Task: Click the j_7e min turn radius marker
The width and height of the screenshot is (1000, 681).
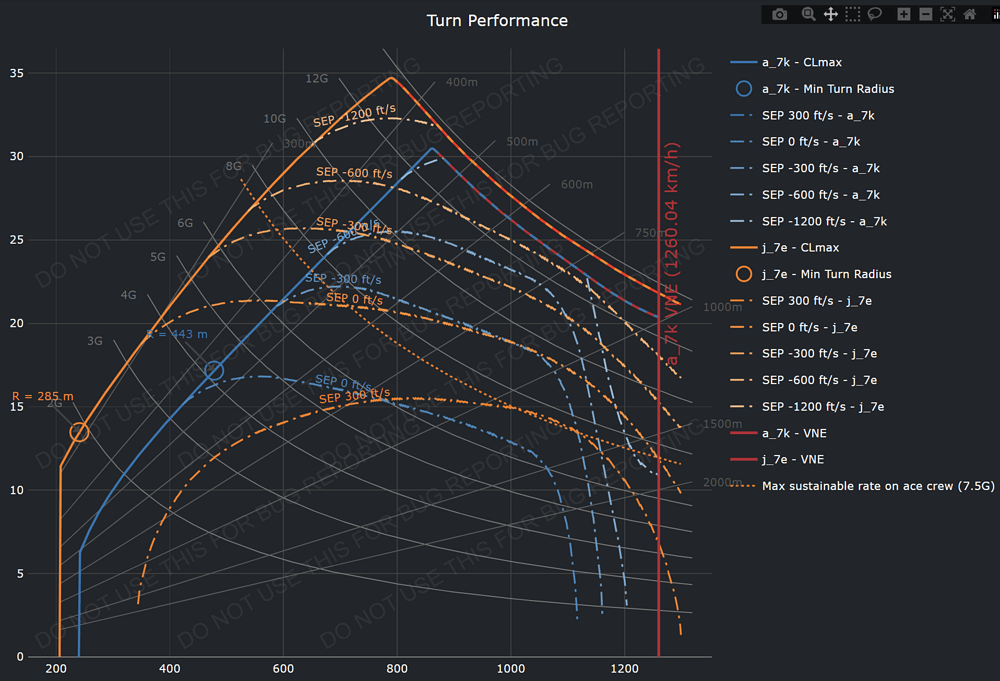Action: point(79,432)
